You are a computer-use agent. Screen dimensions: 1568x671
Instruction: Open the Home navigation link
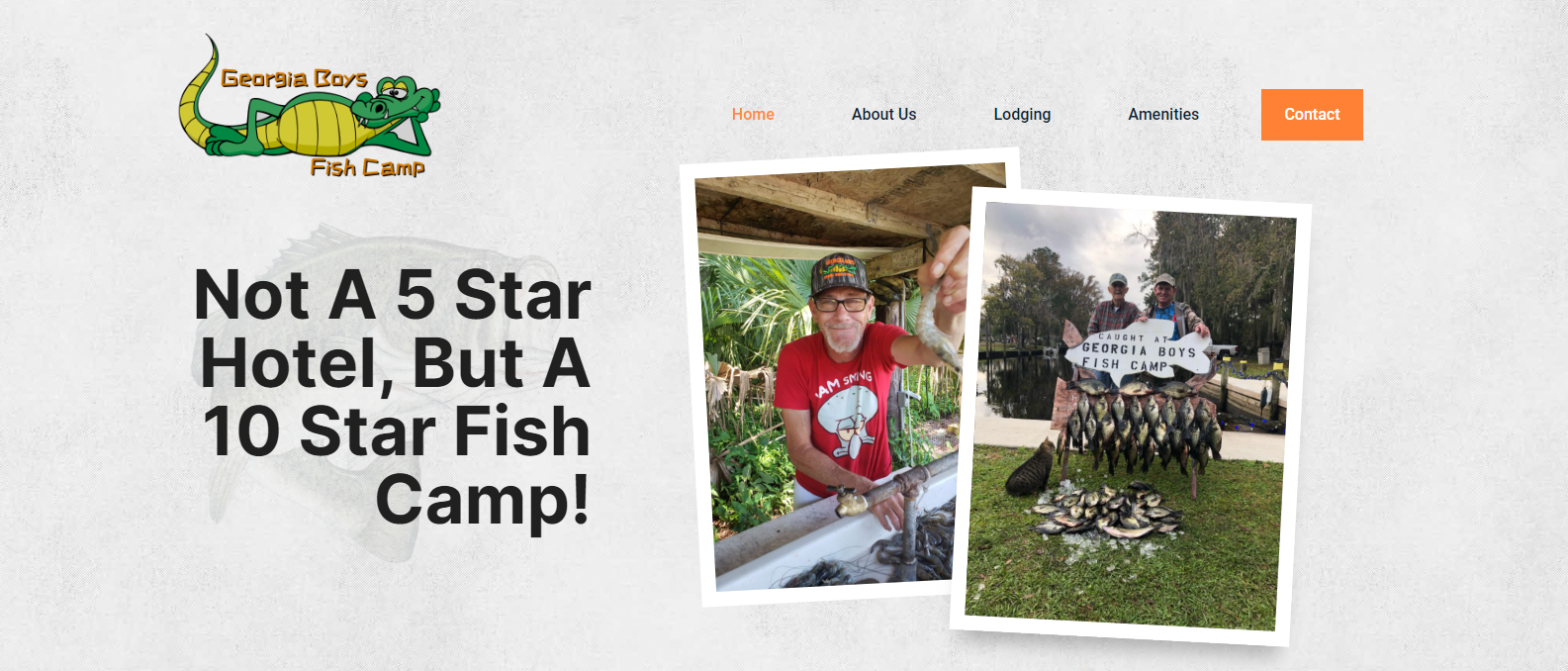753,115
